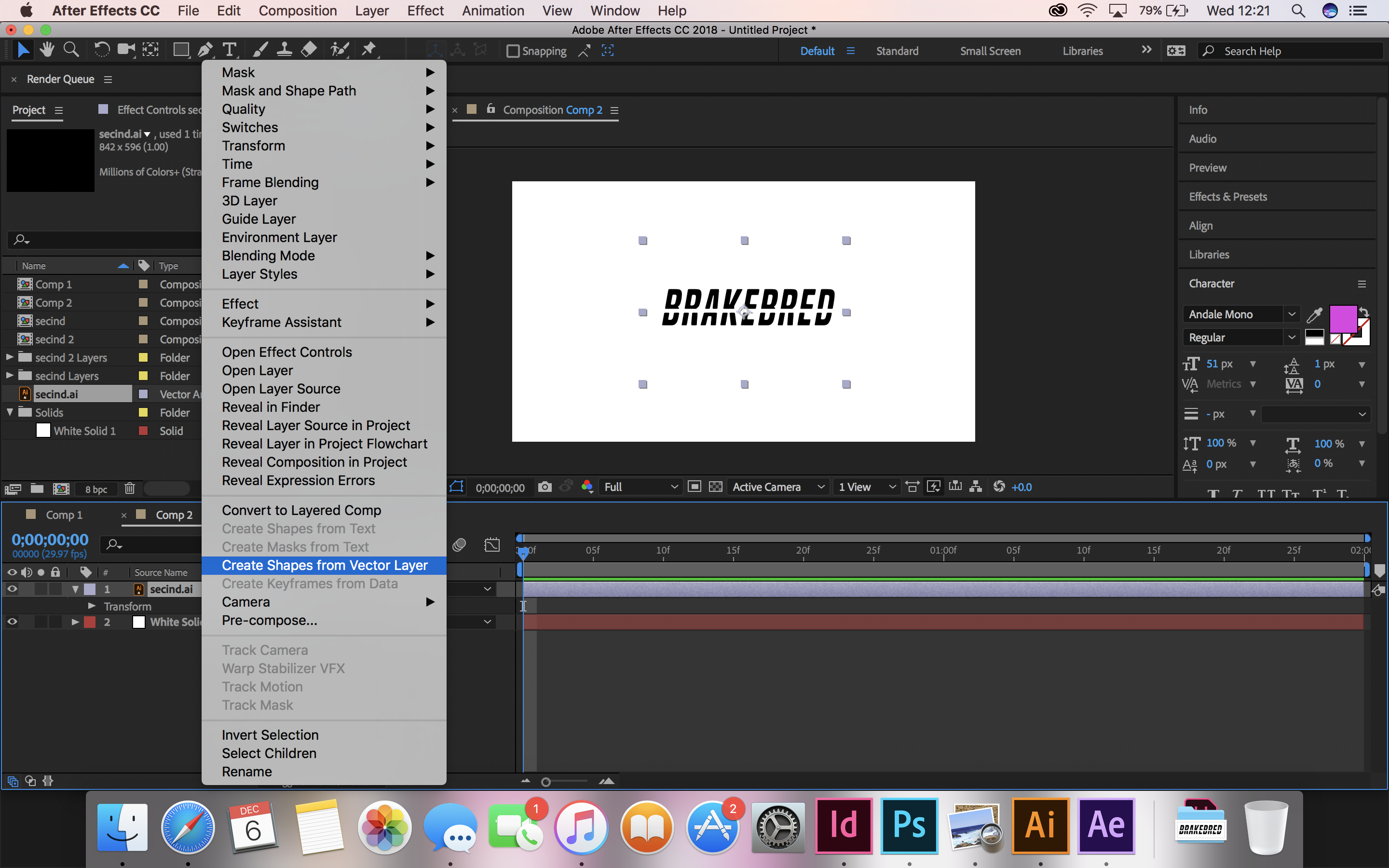Select Pre-compose from context menu
This screenshot has height=868, width=1389.
tap(269, 620)
